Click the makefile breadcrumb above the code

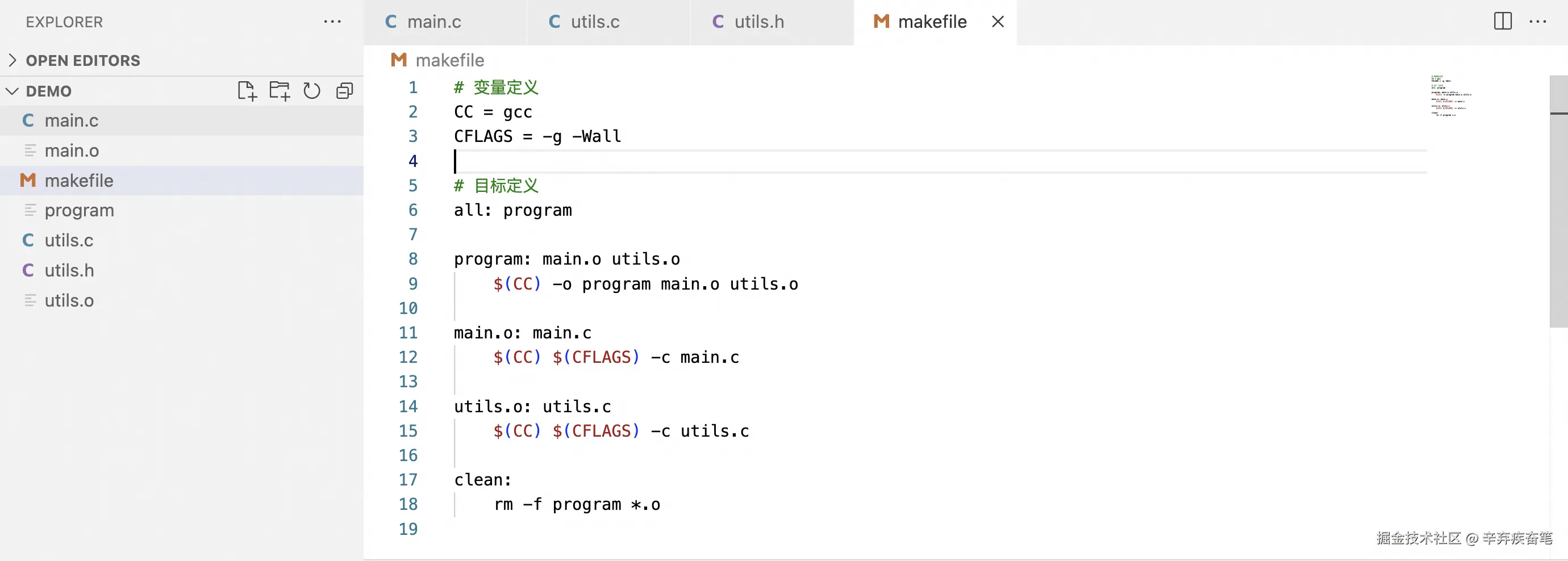click(x=449, y=60)
